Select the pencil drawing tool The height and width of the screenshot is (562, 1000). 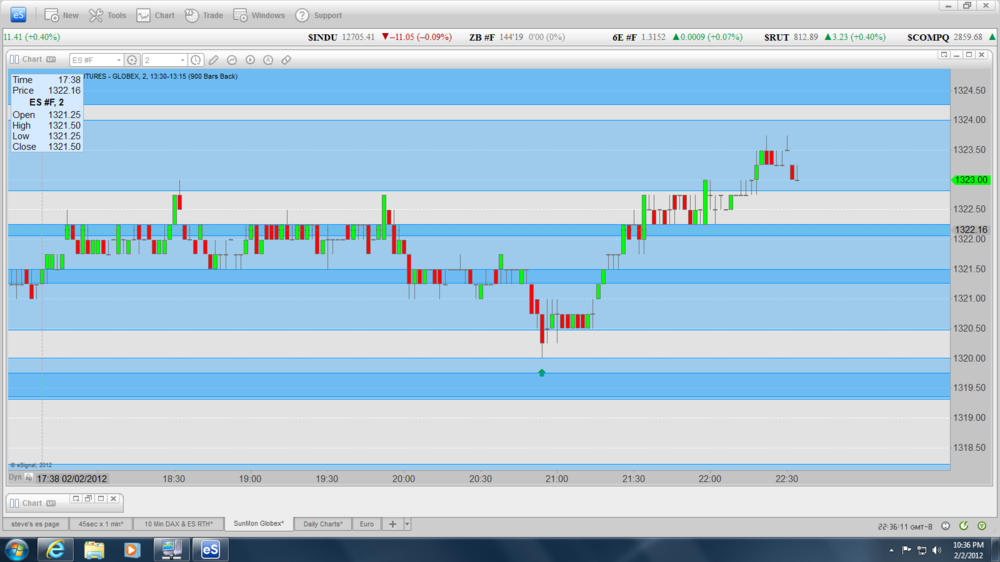(x=214, y=60)
